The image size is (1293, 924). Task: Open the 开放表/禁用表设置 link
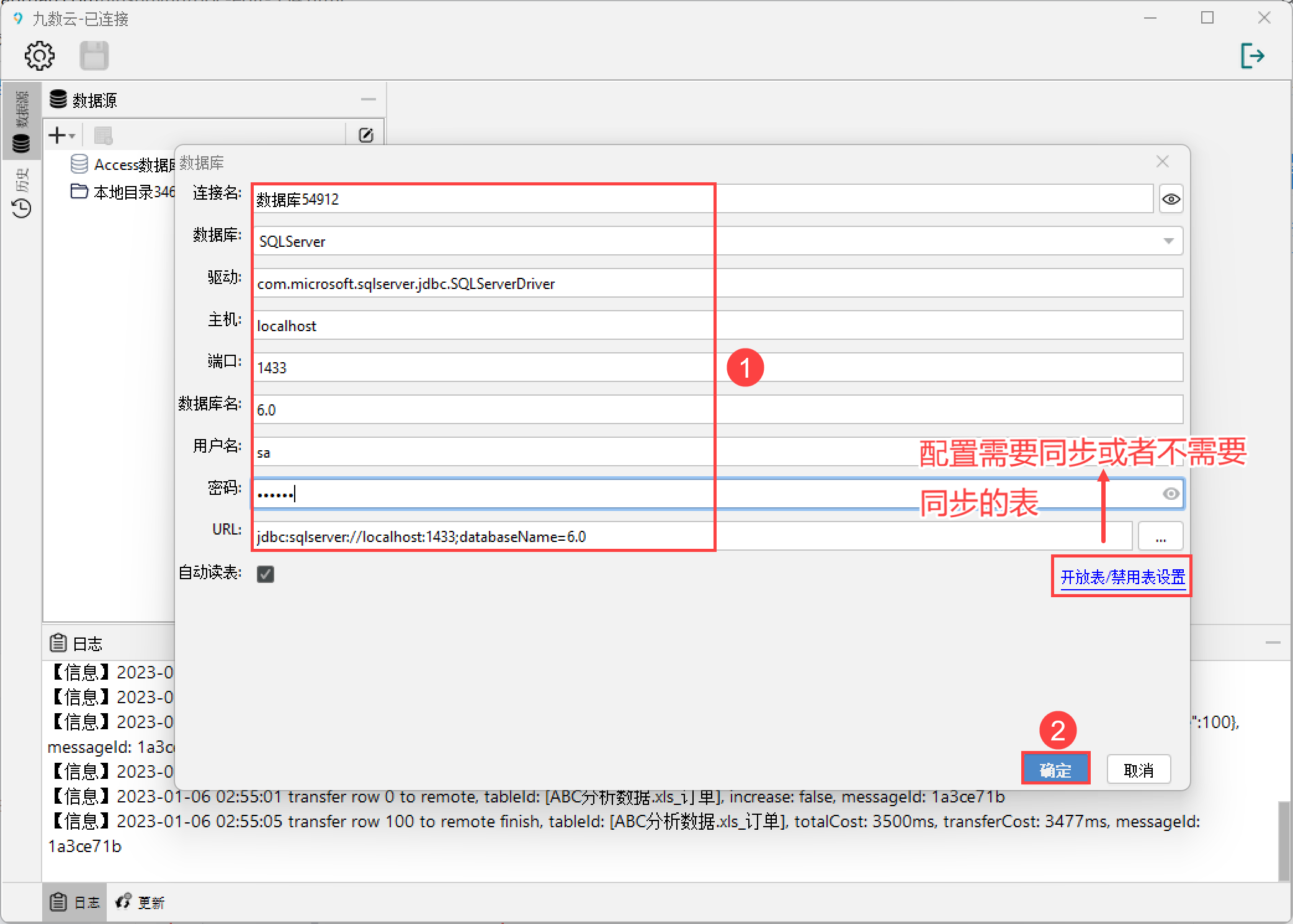coord(1122,577)
